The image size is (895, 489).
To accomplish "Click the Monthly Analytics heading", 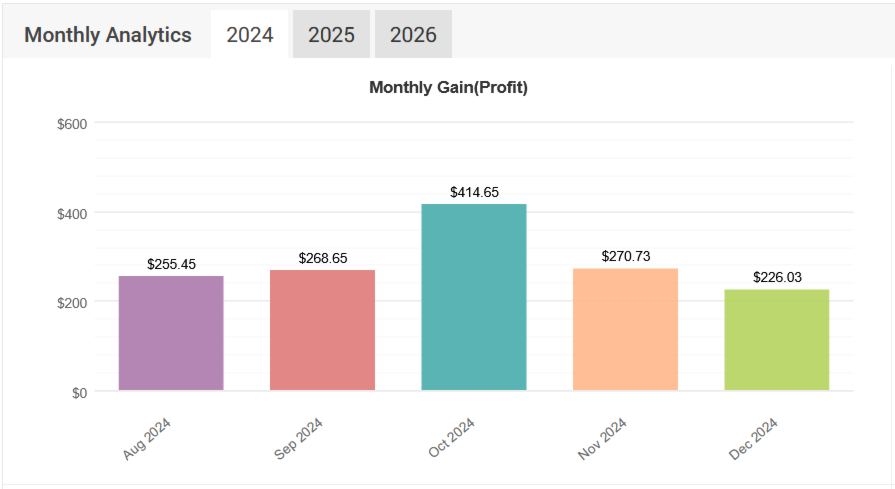I will [x=108, y=35].
